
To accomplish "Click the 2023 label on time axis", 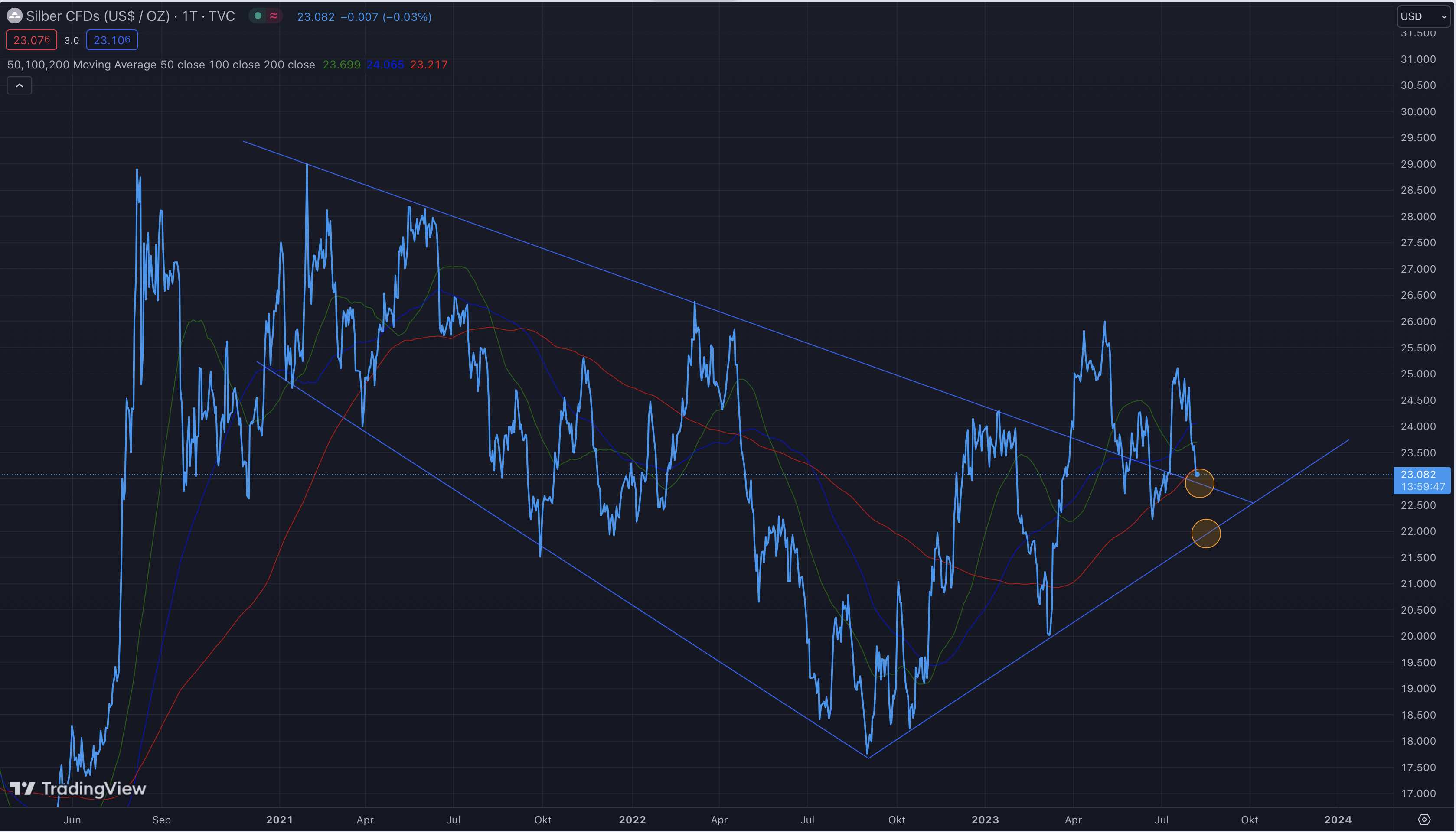I will point(984,820).
